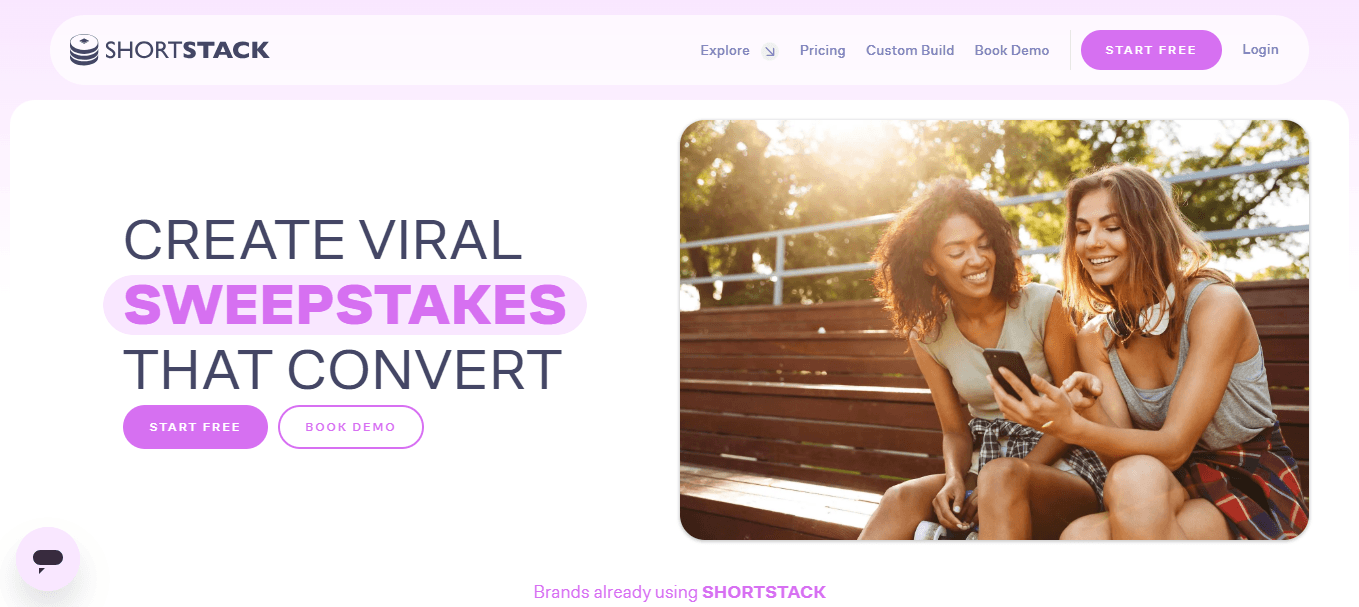This screenshot has width=1359, height=607.
Task: Select Book Demo in the top navigation
Action: tap(1012, 50)
